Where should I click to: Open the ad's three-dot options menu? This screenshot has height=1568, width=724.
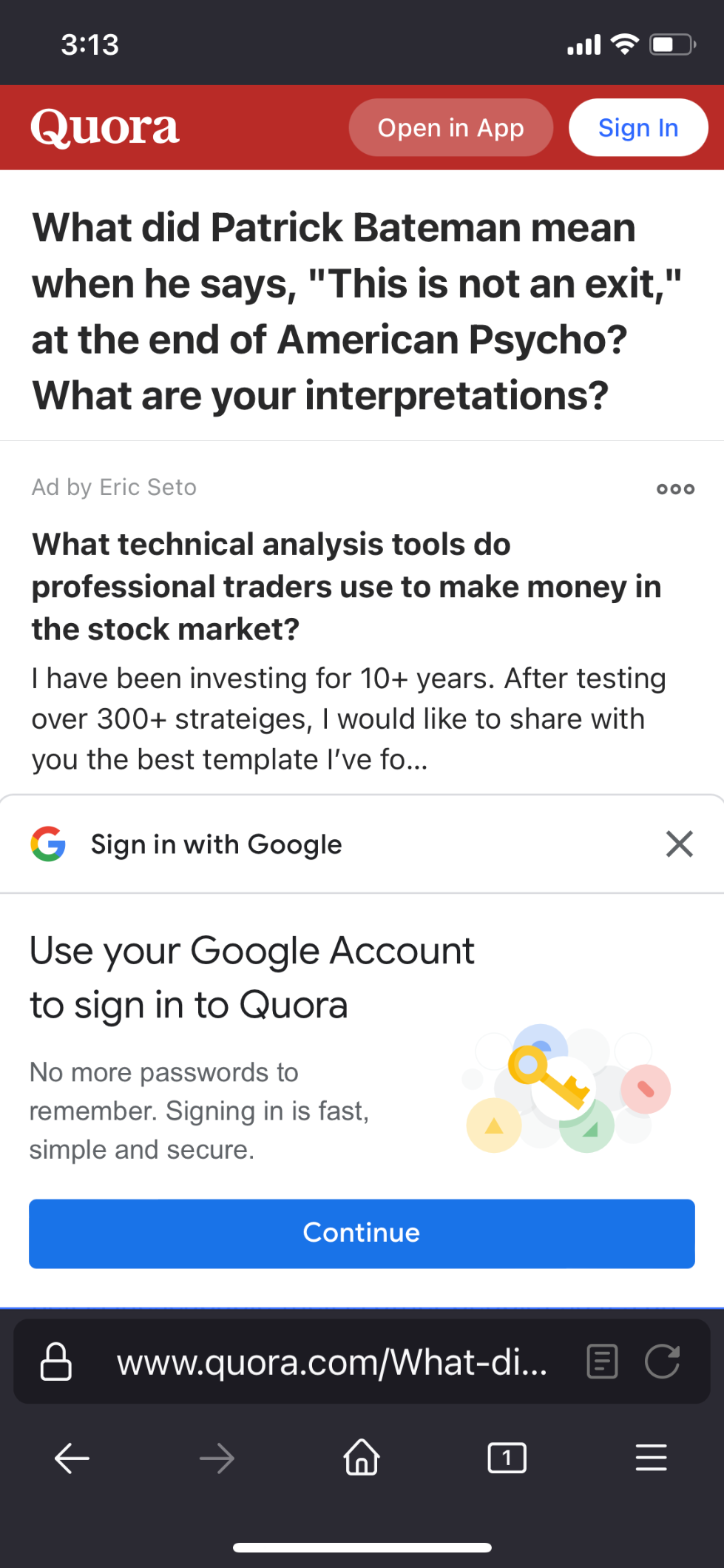(x=675, y=488)
